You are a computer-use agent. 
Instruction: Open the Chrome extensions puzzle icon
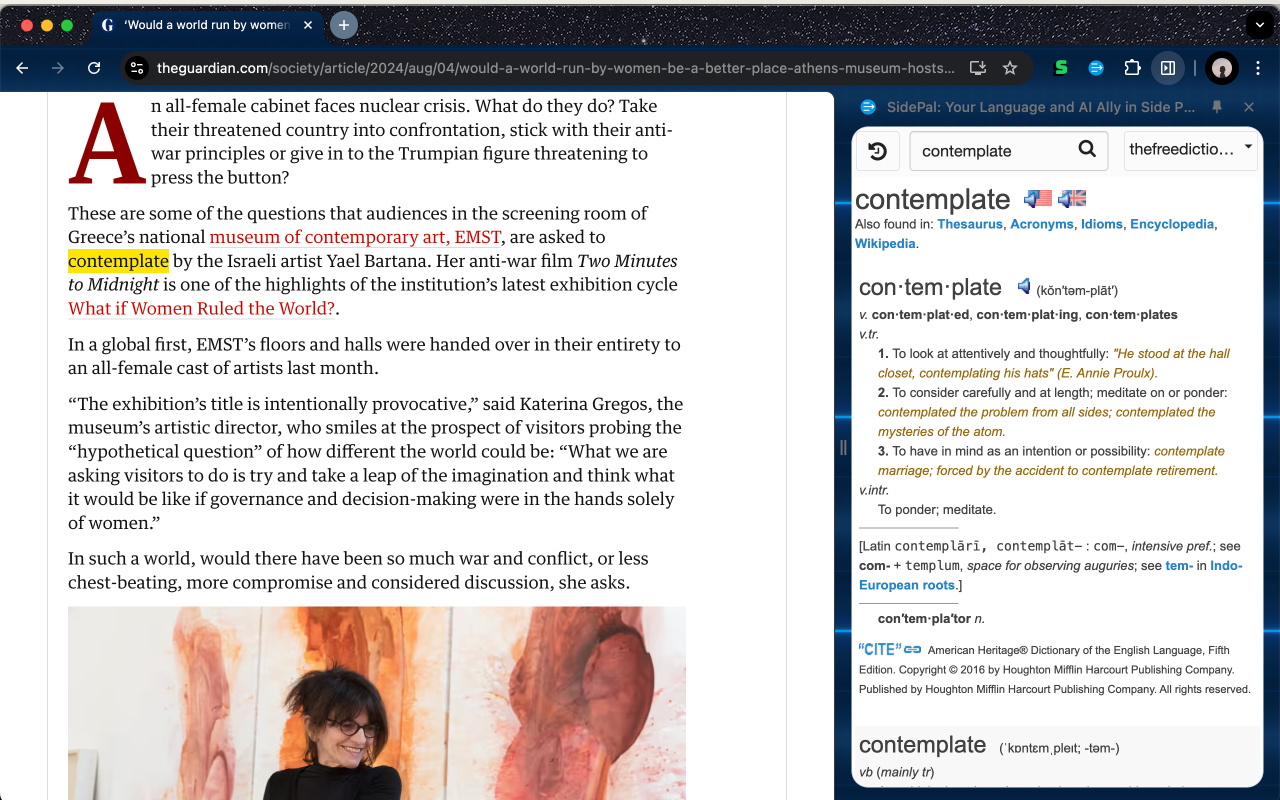click(x=1132, y=68)
